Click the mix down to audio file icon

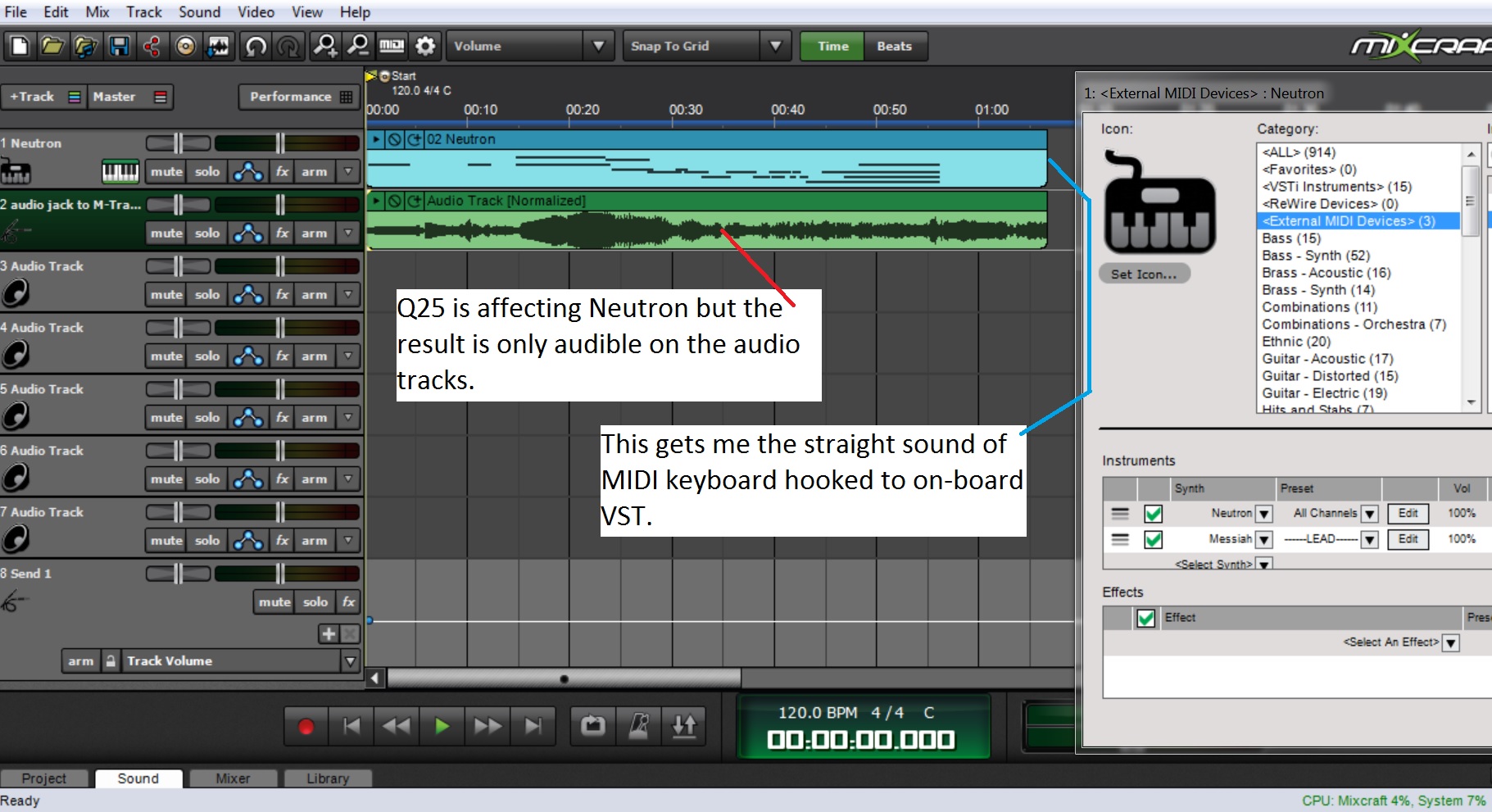tap(219, 46)
